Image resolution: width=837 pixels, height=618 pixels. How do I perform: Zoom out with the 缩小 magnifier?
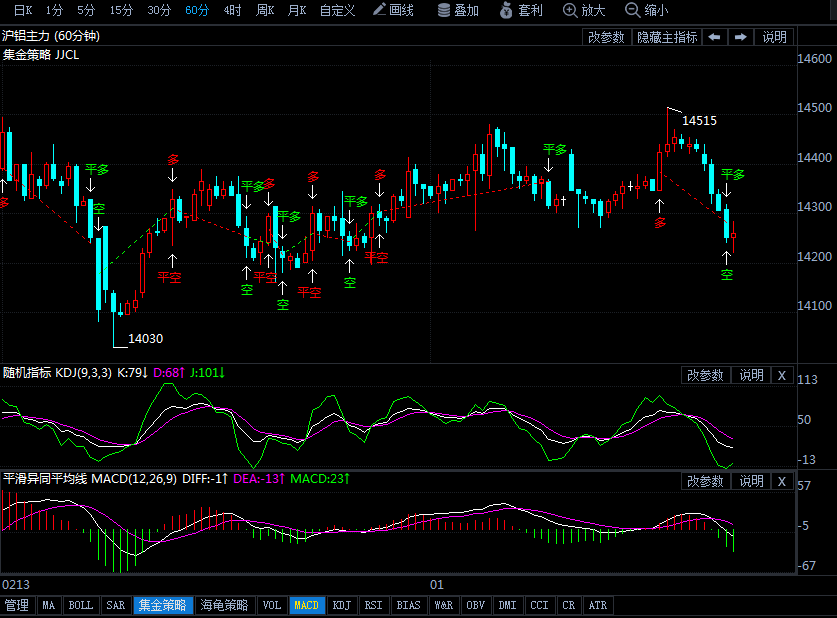pos(646,10)
